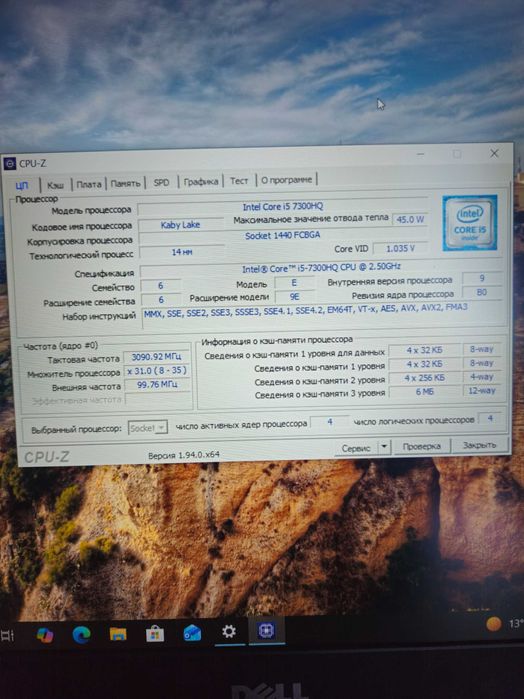Open the ЦП tab in CPU-Z
Viewport: 524px width, 699px height.
22,185
